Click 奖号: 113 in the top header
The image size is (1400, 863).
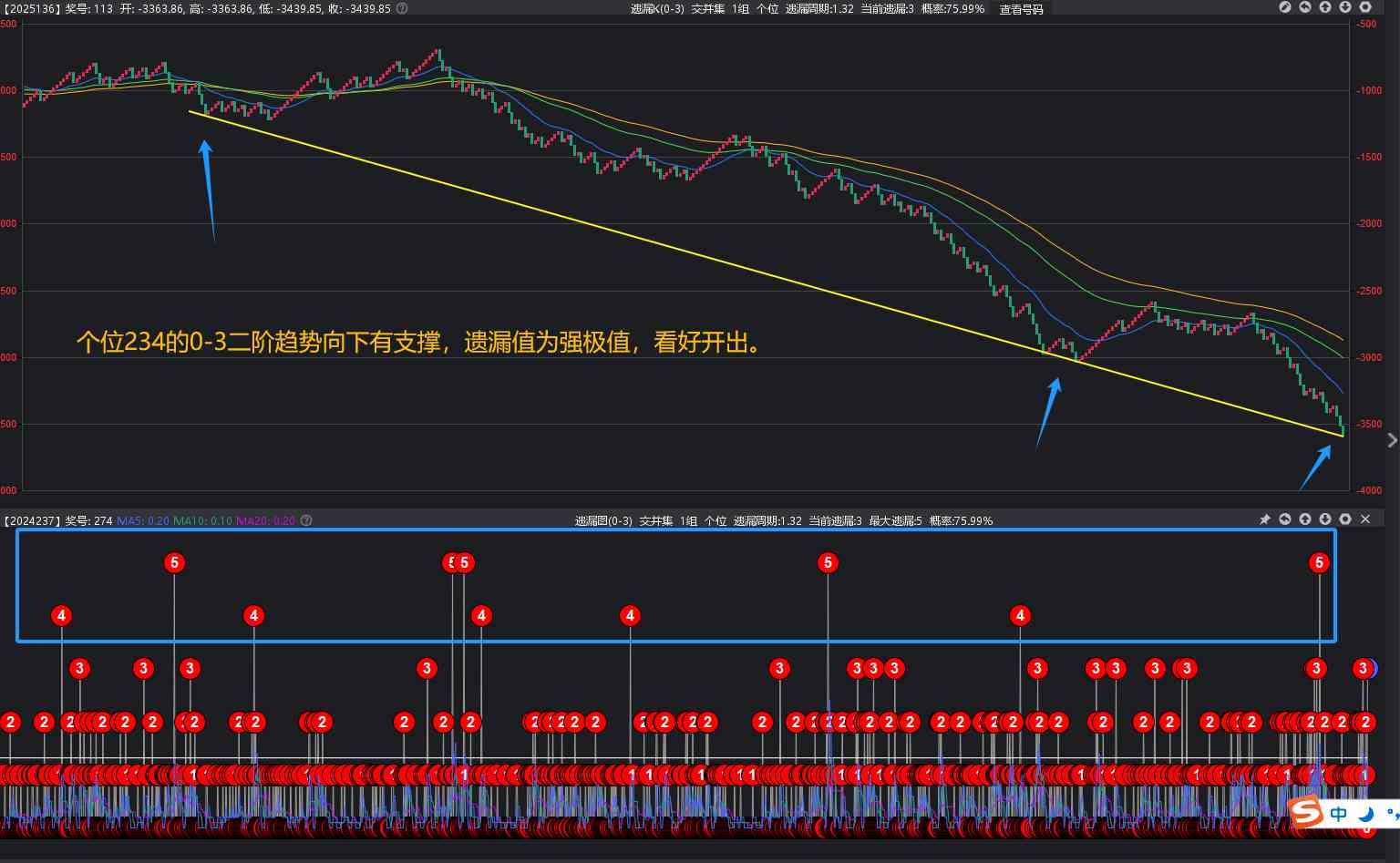(88, 8)
